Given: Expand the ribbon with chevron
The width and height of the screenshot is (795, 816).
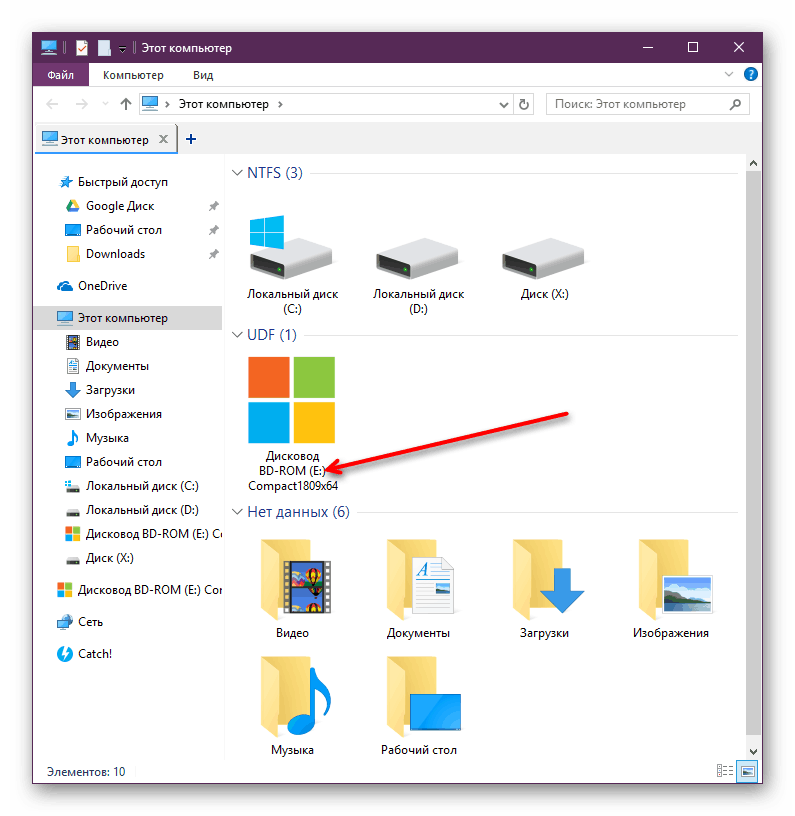Looking at the screenshot, I should click(x=729, y=74).
